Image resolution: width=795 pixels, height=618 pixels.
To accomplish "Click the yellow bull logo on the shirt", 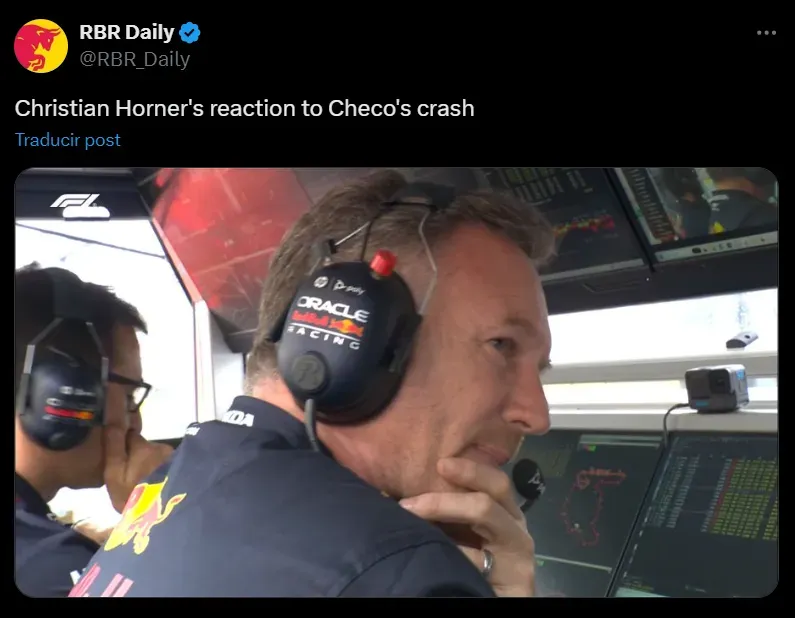I will 143,516.
